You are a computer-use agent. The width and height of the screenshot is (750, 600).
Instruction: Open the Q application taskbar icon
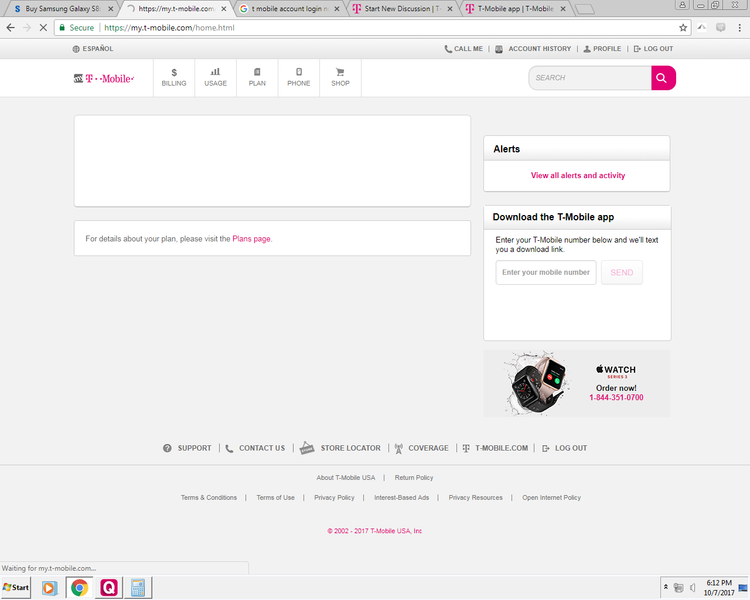(109, 588)
